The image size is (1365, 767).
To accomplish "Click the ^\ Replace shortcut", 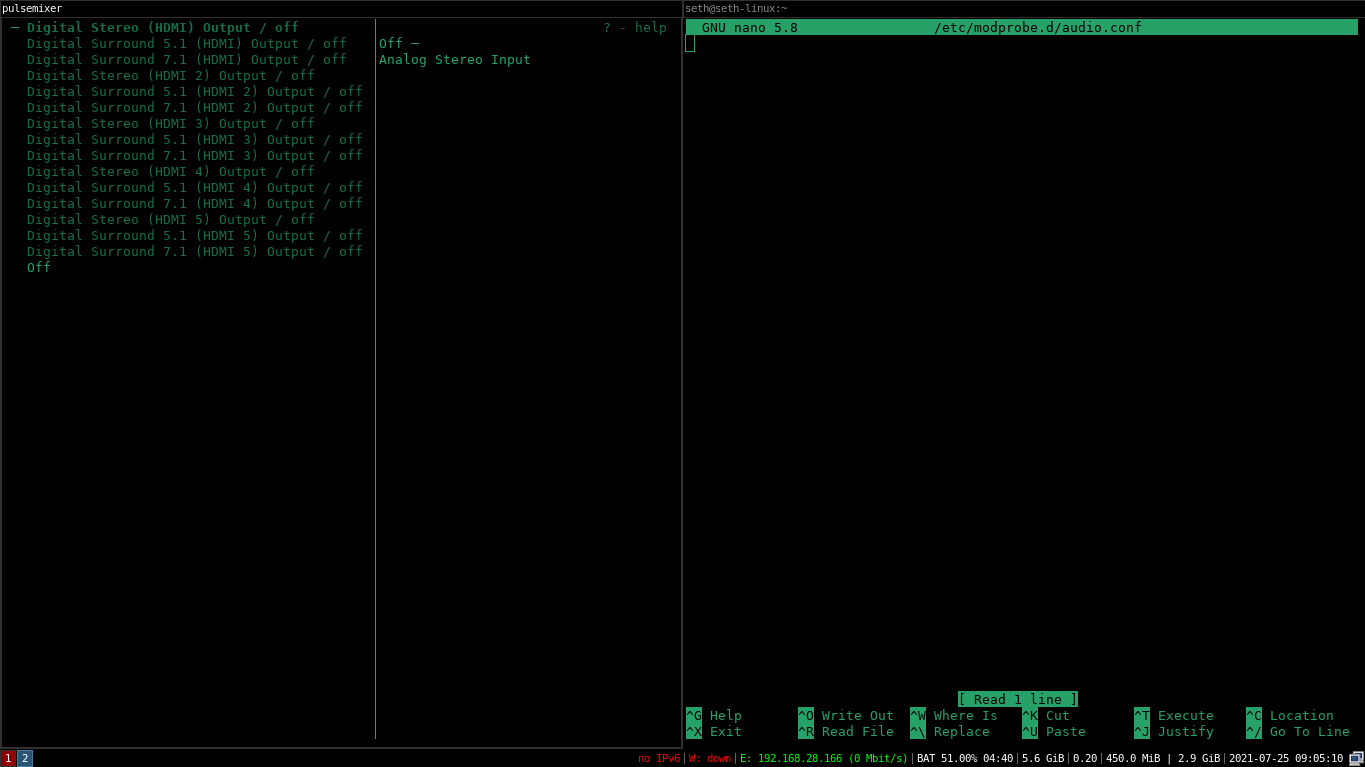I will pyautogui.click(x=950, y=732).
